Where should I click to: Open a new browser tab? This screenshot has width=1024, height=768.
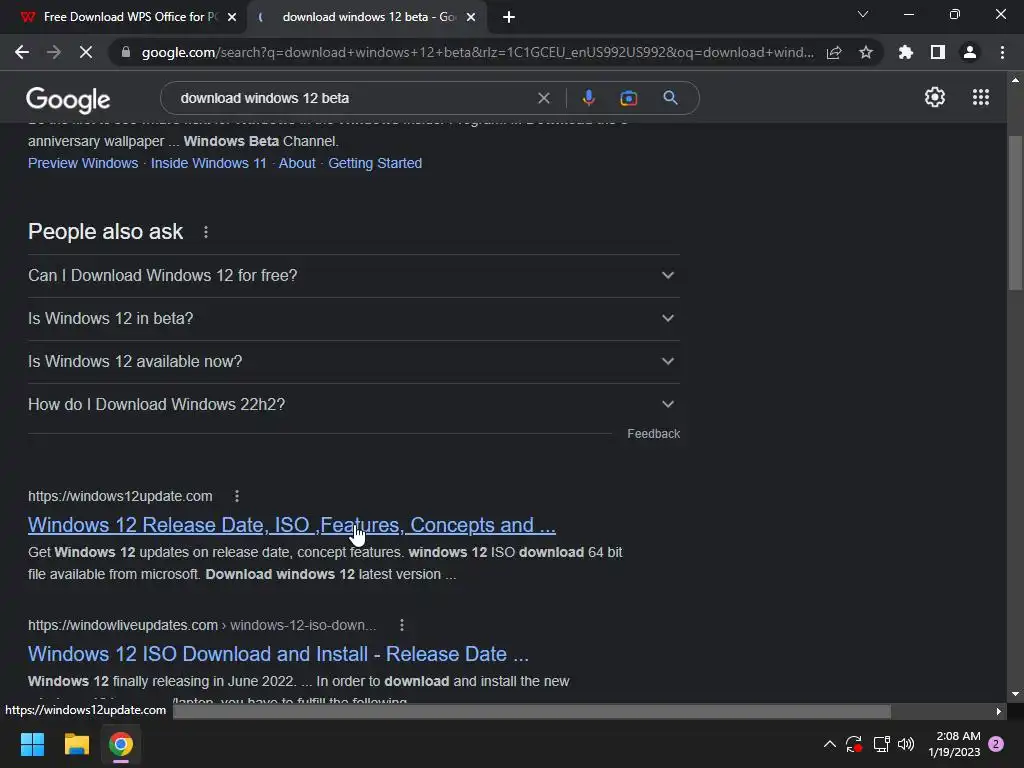point(509,17)
